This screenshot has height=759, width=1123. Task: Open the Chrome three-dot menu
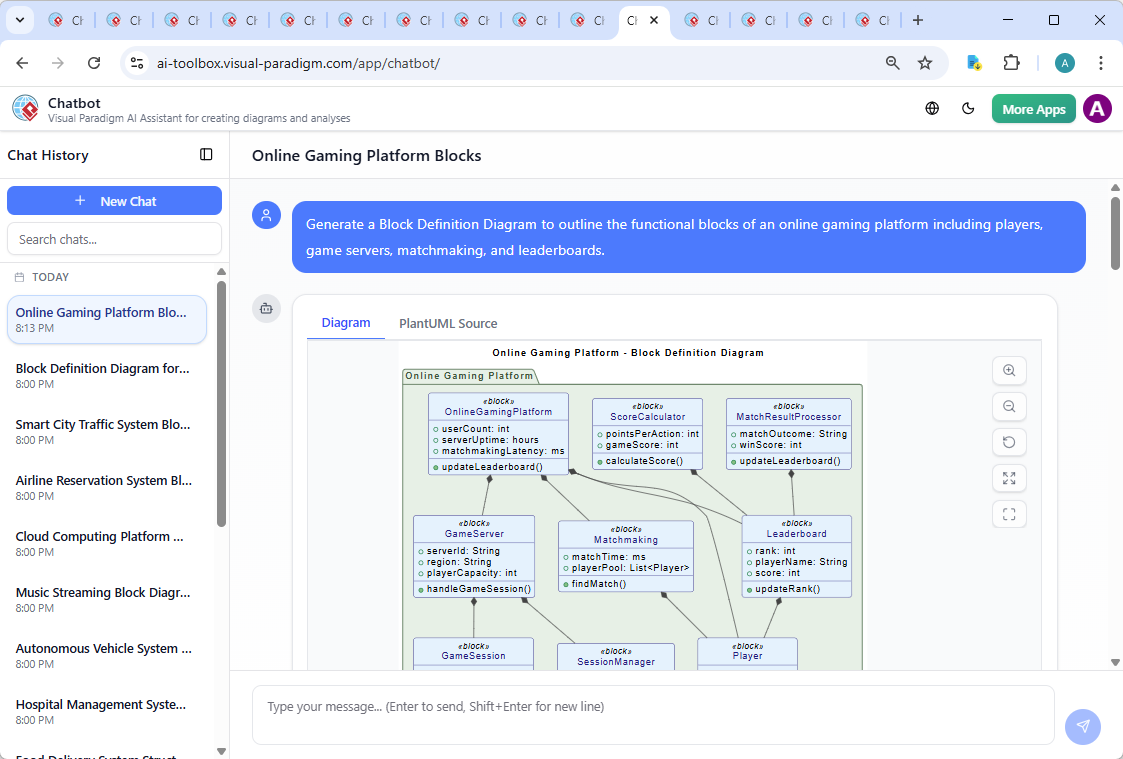point(1101,63)
